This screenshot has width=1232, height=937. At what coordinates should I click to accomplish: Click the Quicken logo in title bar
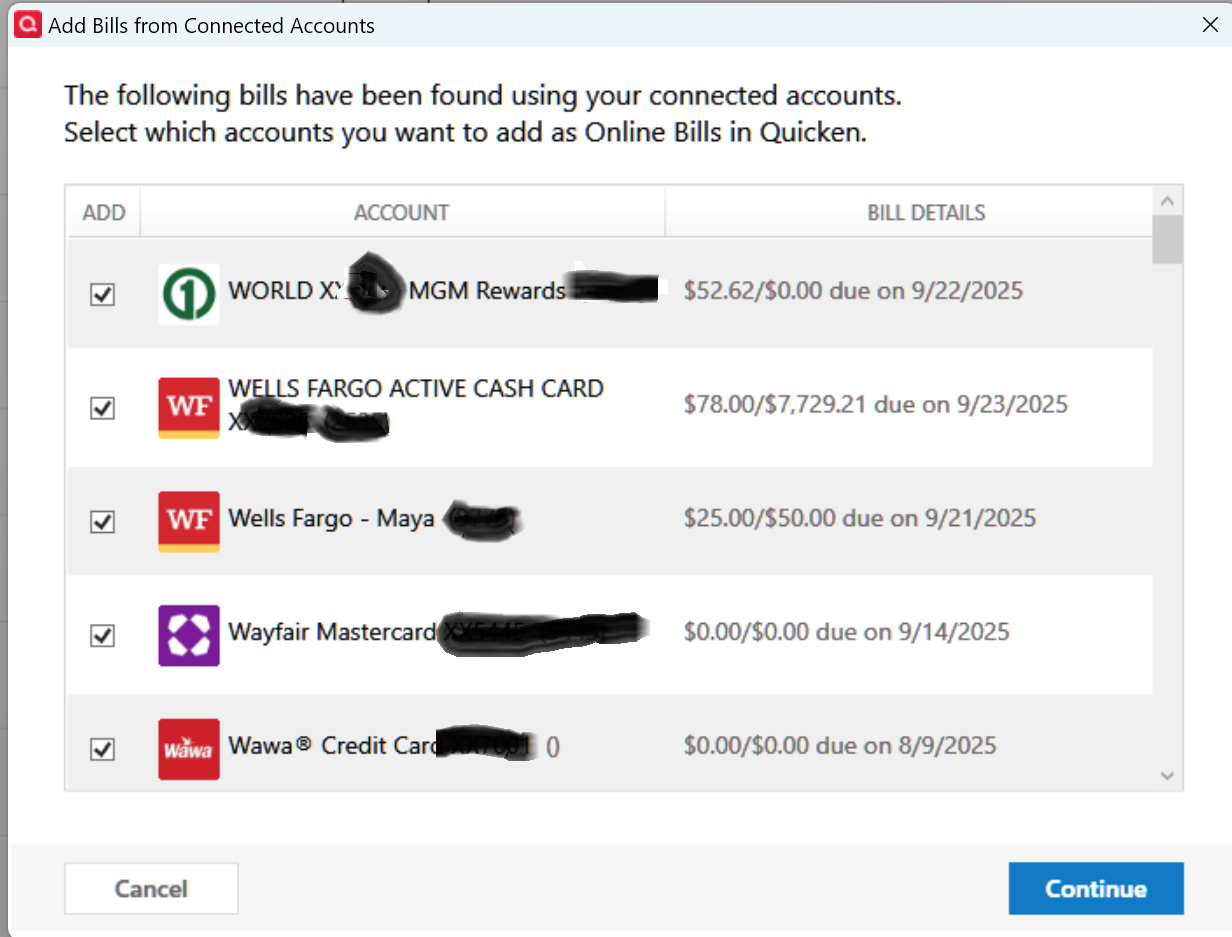[28, 25]
